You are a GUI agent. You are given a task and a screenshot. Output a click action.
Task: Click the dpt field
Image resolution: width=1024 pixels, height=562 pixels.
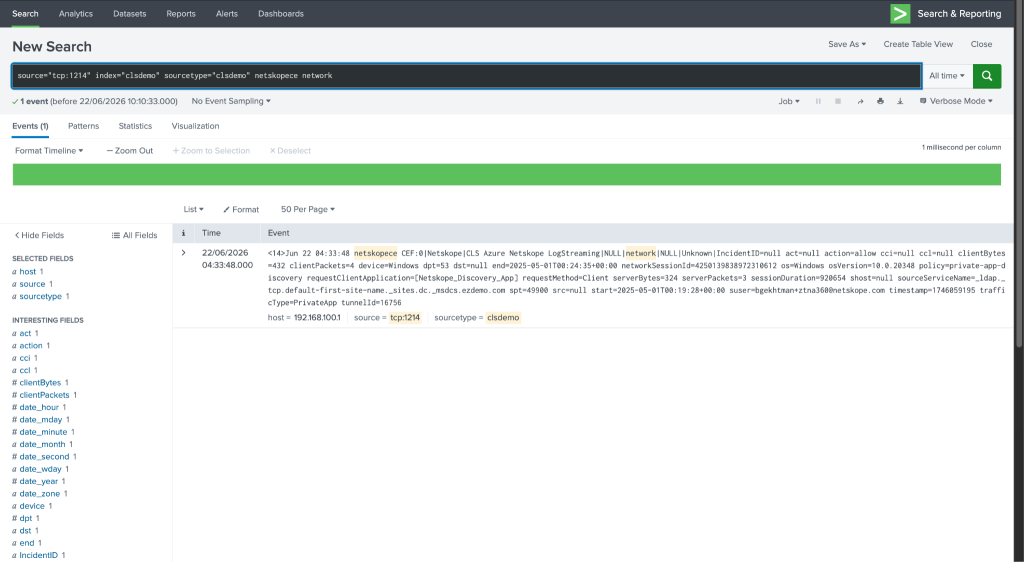point(25,519)
